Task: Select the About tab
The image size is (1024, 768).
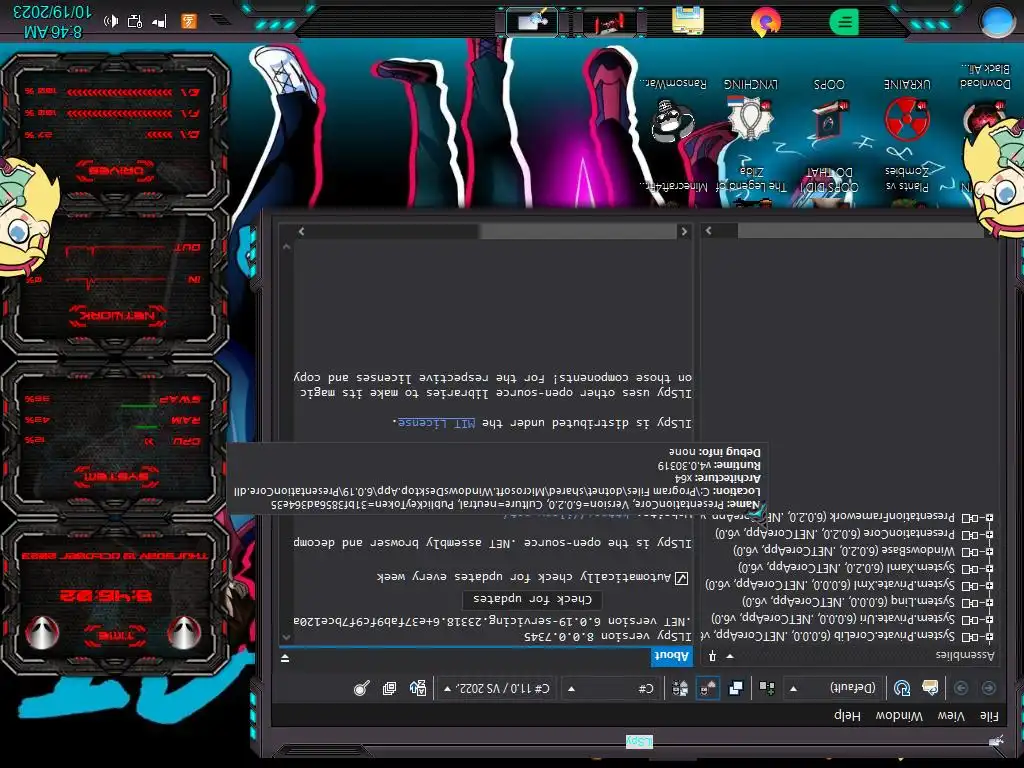Action: point(671,656)
